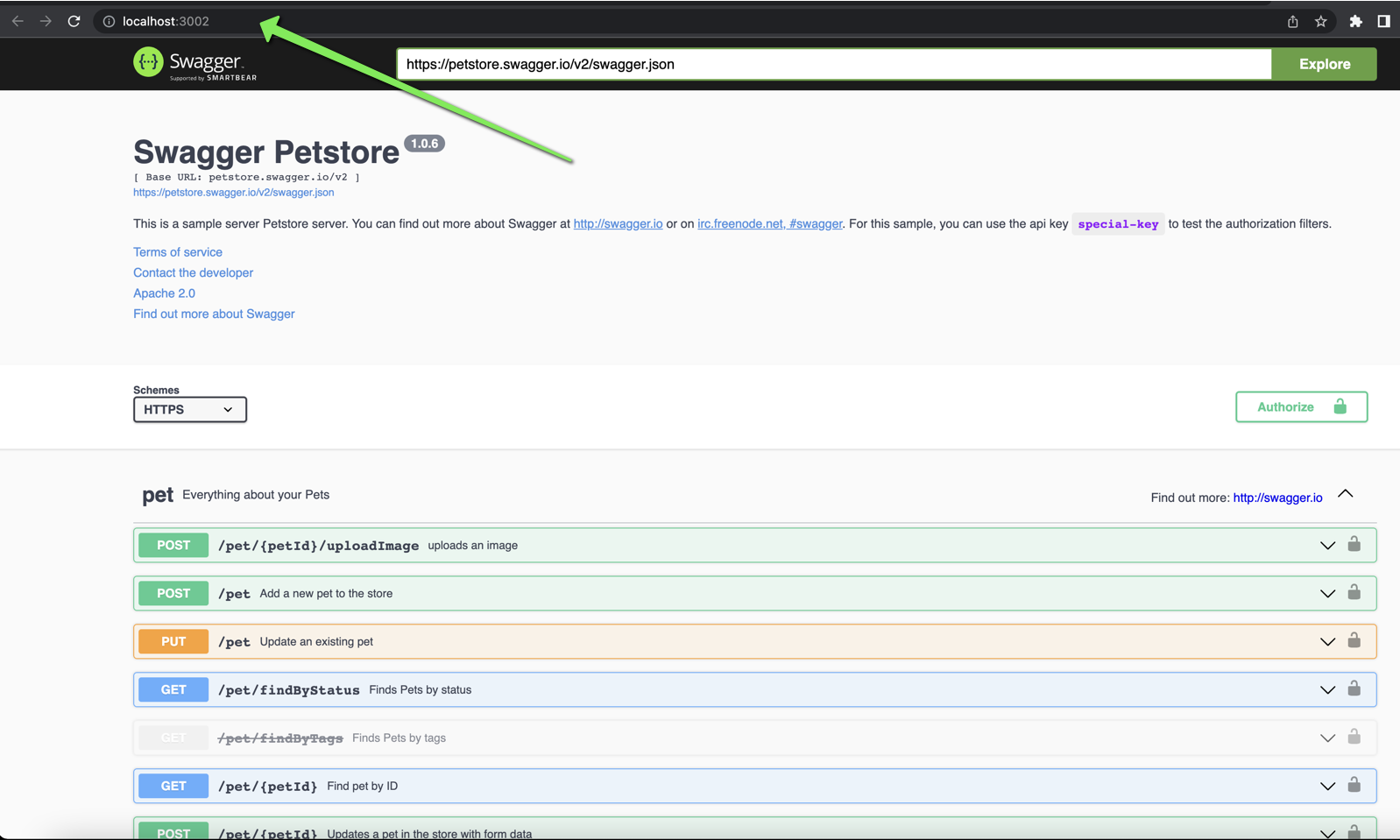Click the 'Update an existing pet' summary
Viewport: 1400px width, 840px height.
pos(316,642)
